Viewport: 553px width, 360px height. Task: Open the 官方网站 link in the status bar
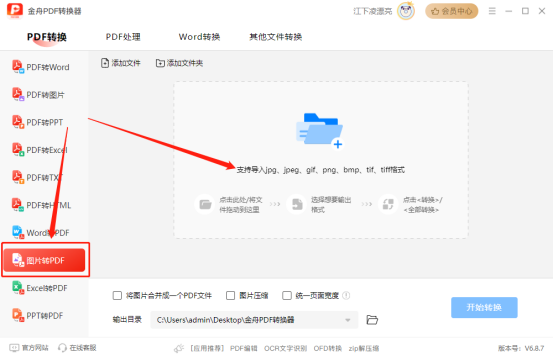[x=29, y=348]
